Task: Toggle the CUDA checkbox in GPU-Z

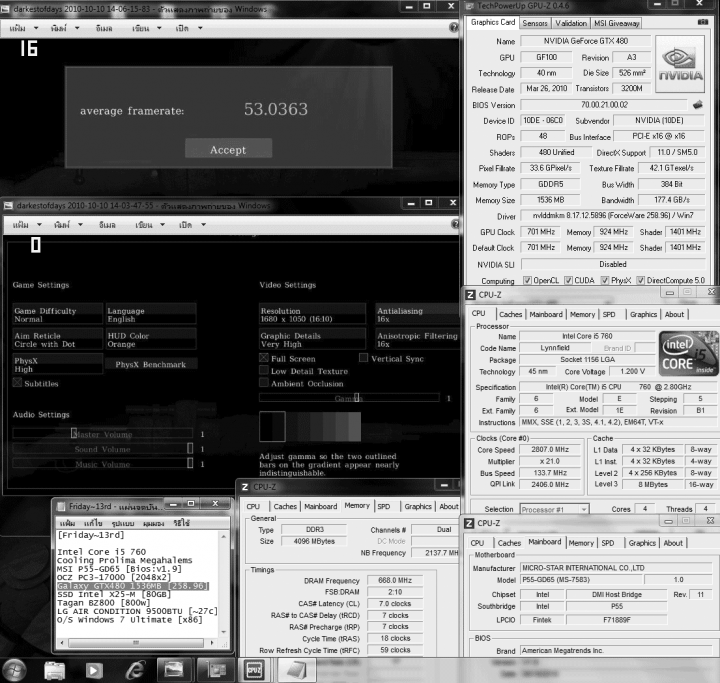Action: pyautogui.click(x=568, y=280)
